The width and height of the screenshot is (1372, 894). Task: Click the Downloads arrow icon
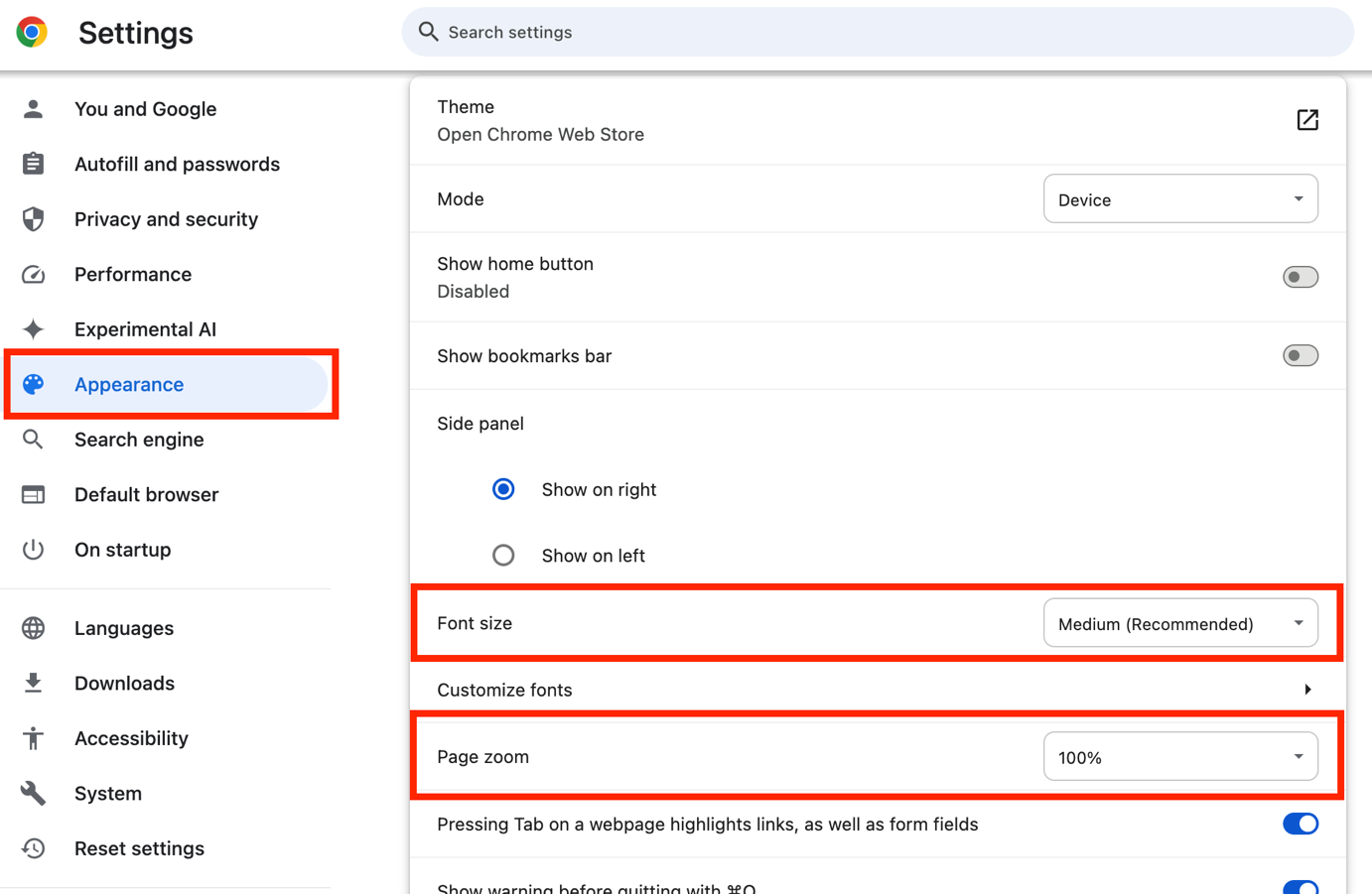[33, 684]
